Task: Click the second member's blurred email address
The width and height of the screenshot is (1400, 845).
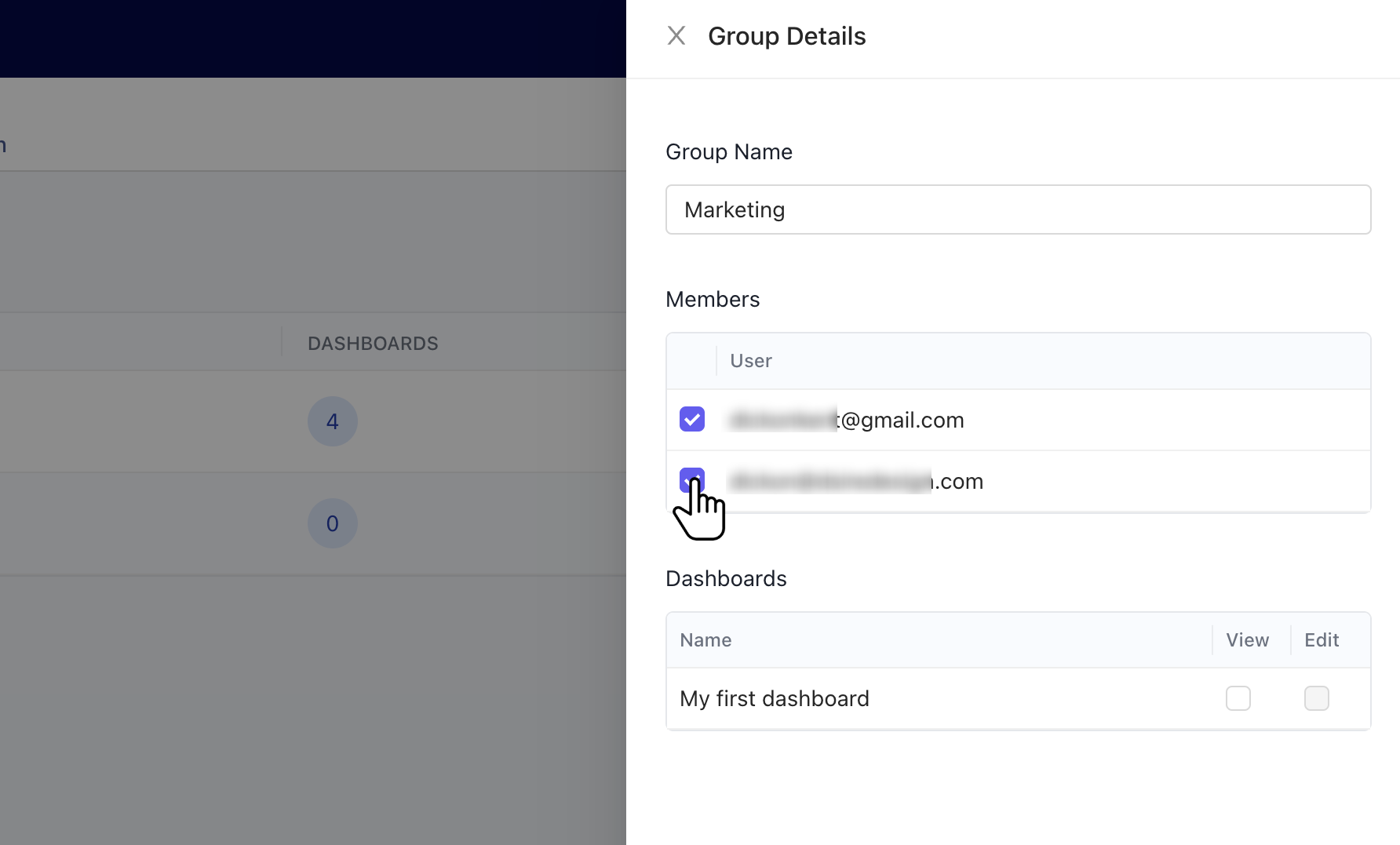Action: click(855, 482)
